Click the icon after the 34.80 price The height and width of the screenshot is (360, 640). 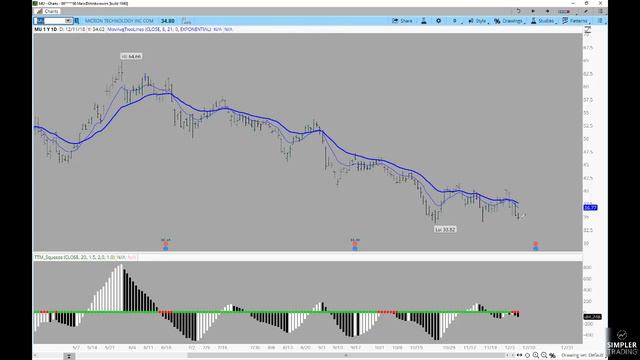pyautogui.click(x=186, y=21)
